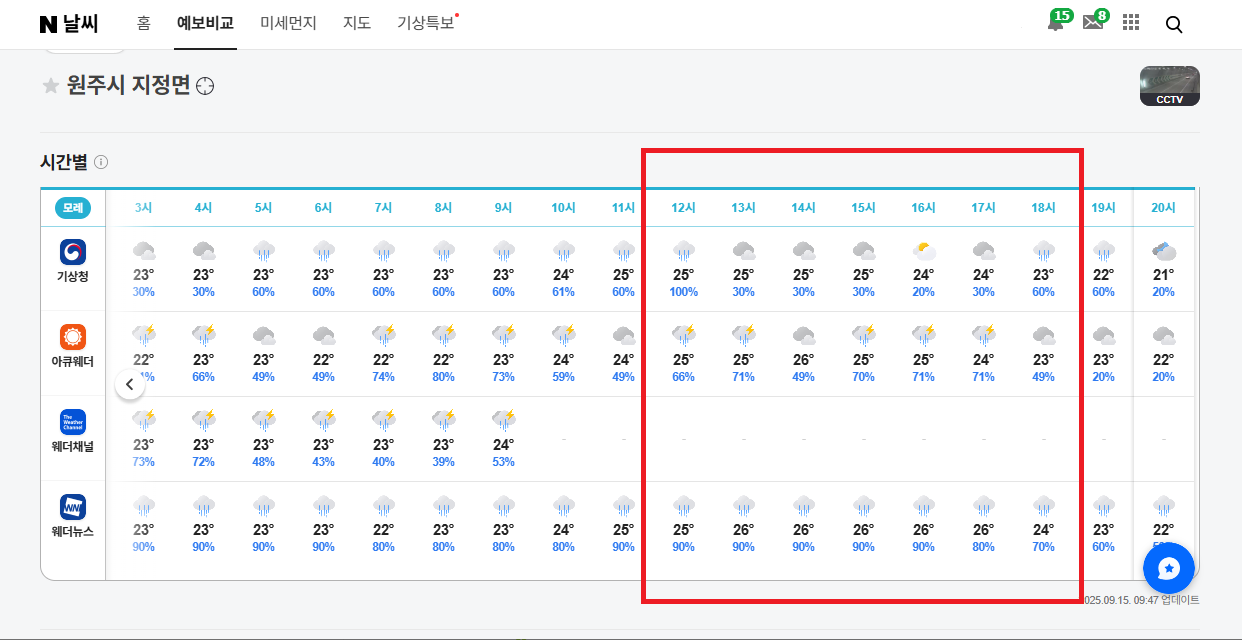The image size is (1242, 640).
Task: Go to the 기상특보 tab
Action: pos(426,23)
